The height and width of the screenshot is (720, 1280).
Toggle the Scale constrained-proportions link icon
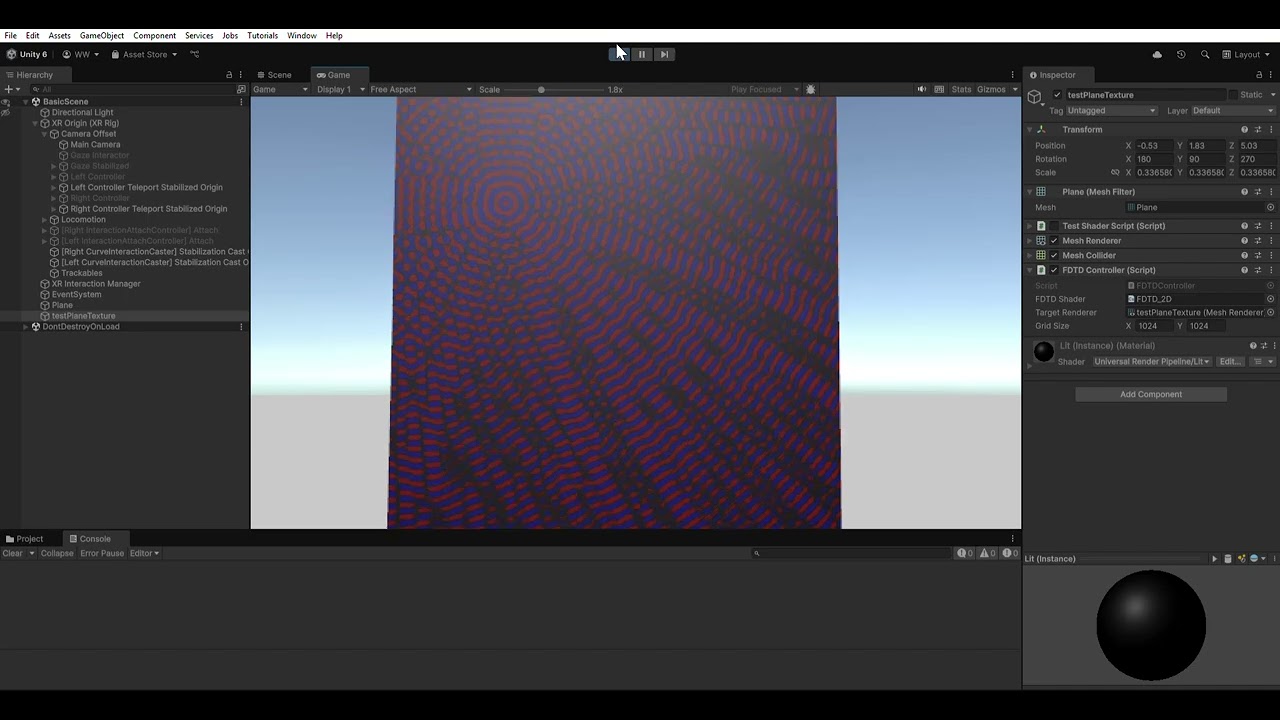pyautogui.click(x=1115, y=172)
